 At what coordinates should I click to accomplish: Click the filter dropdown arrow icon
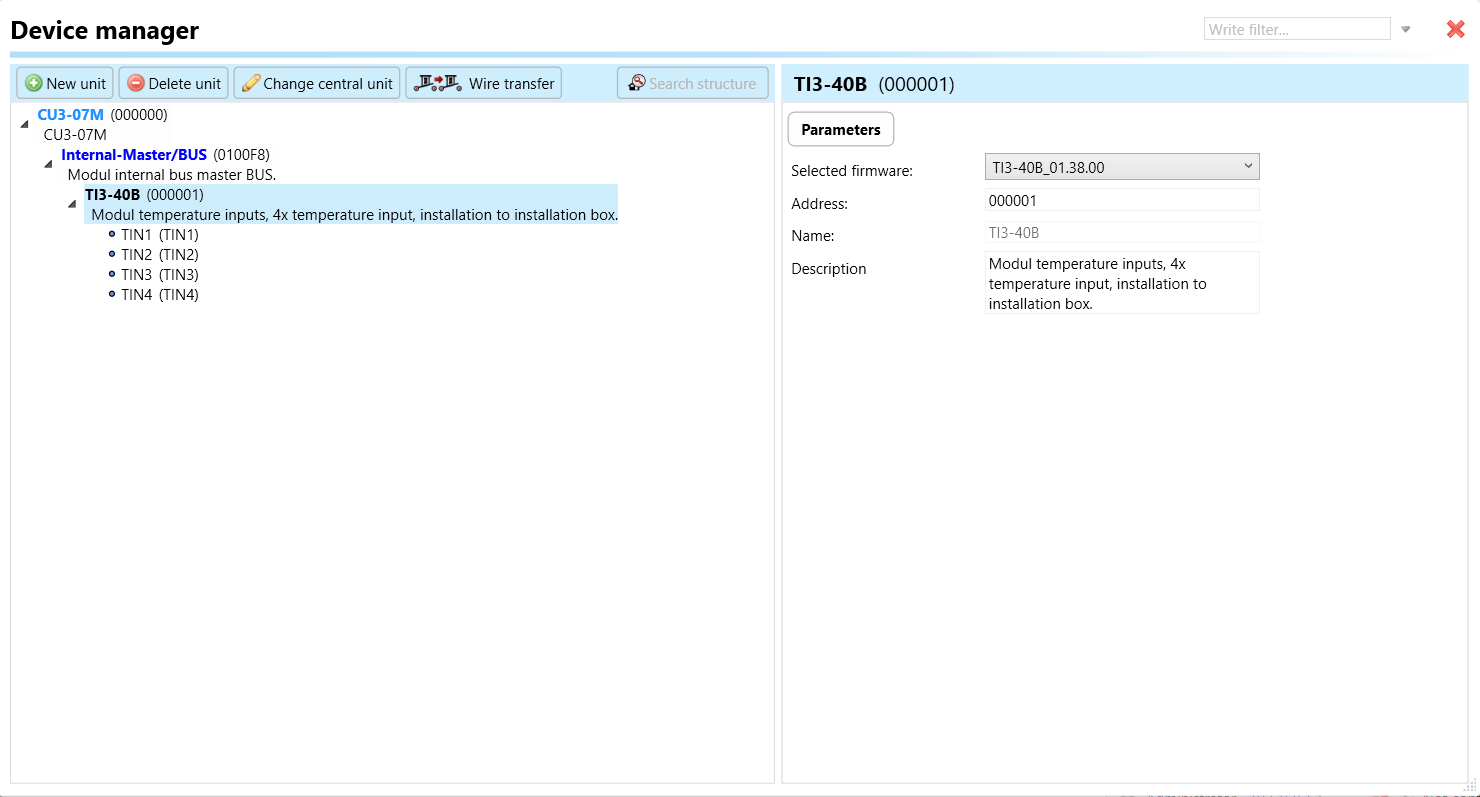click(1406, 30)
